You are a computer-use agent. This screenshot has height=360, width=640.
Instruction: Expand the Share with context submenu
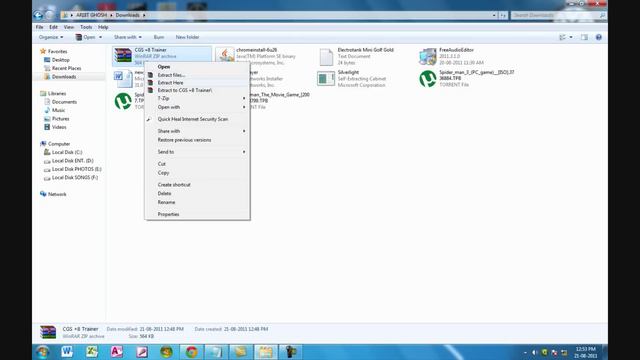[x=198, y=131]
